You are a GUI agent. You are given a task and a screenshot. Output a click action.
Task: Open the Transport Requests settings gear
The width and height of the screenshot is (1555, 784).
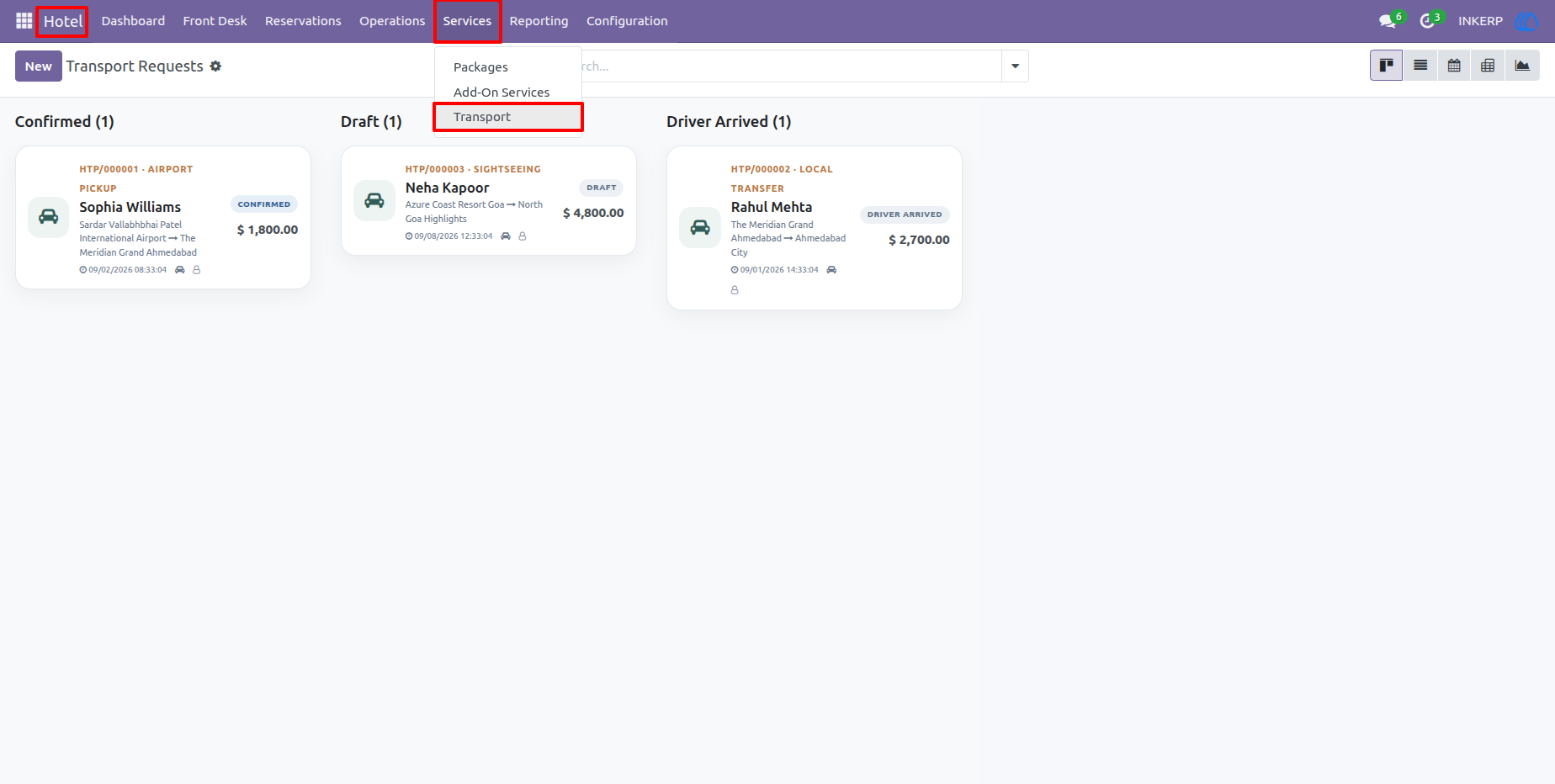215,66
